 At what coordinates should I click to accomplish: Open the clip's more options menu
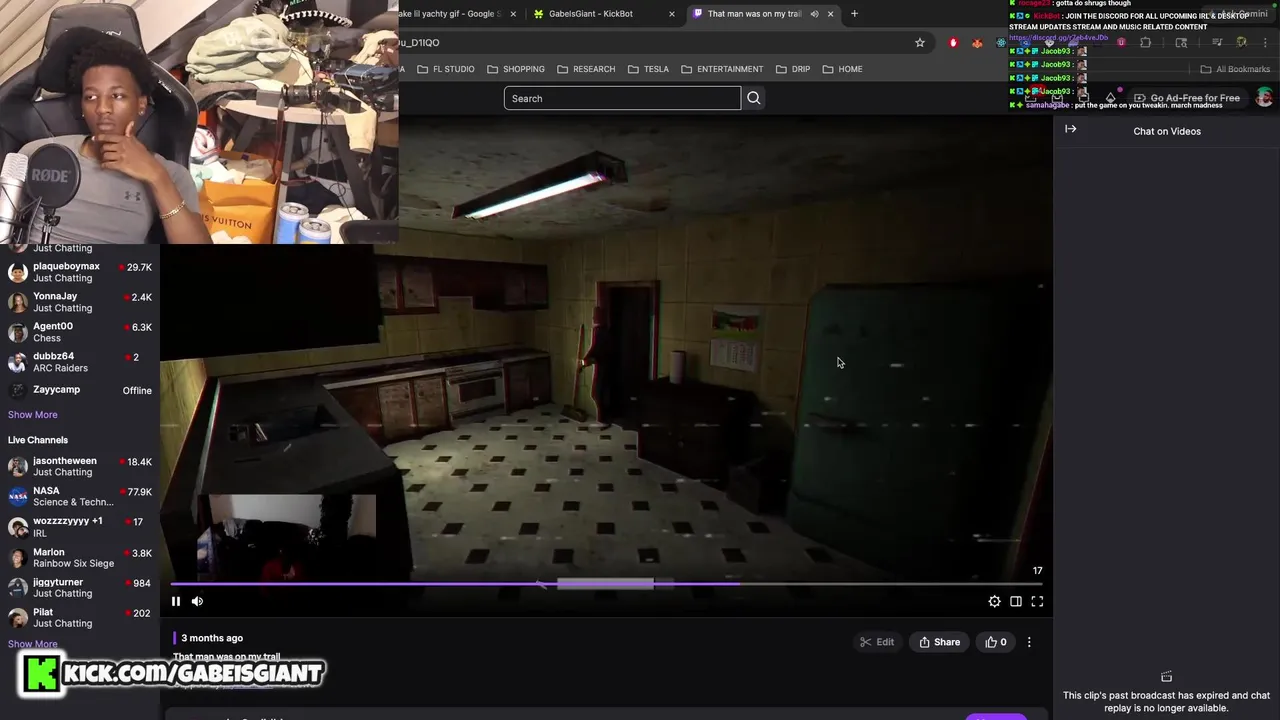[x=1029, y=642]
